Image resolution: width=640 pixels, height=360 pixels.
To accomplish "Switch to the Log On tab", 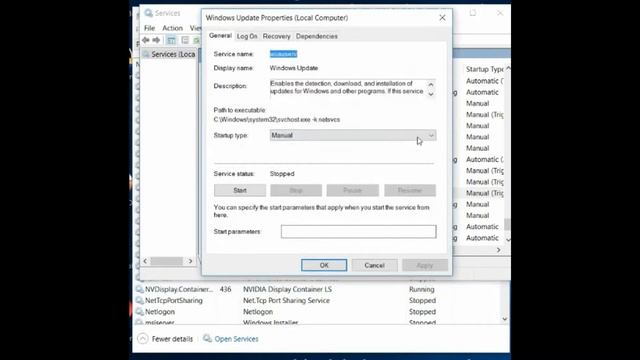I will pos(247,36).
